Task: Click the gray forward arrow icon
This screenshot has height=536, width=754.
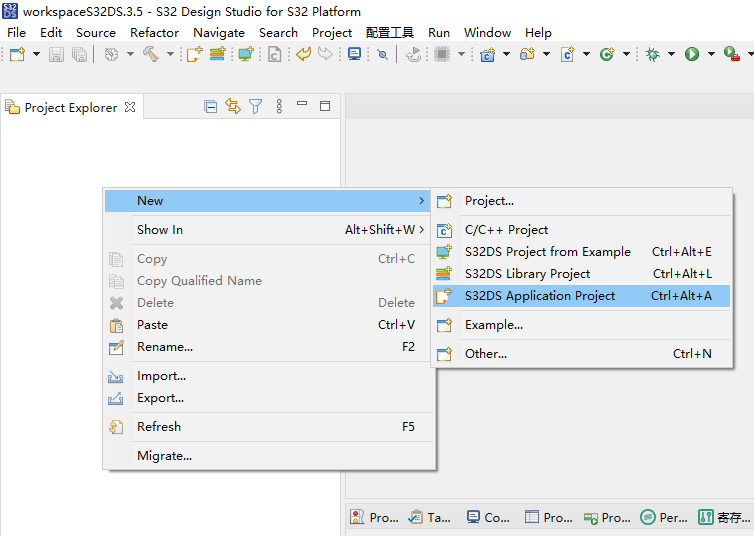Action: pos(326,54)
